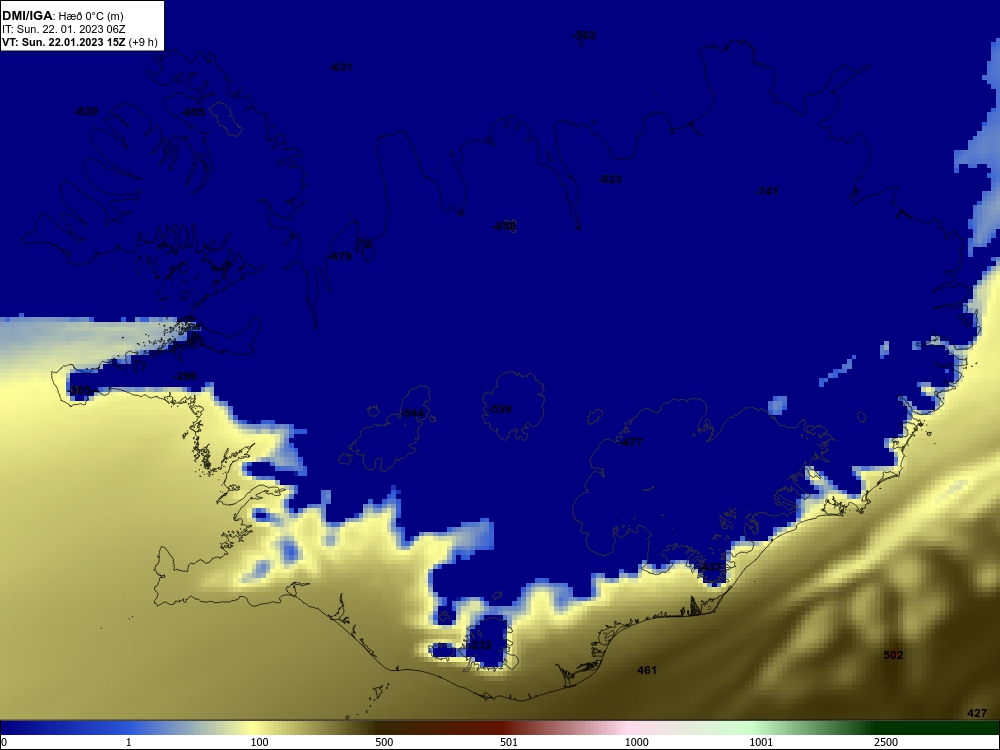The height and width of the screenshot is (750, 1000).
Task: Click the '0' tick on the color scale
Action: (x=3, y=742)
